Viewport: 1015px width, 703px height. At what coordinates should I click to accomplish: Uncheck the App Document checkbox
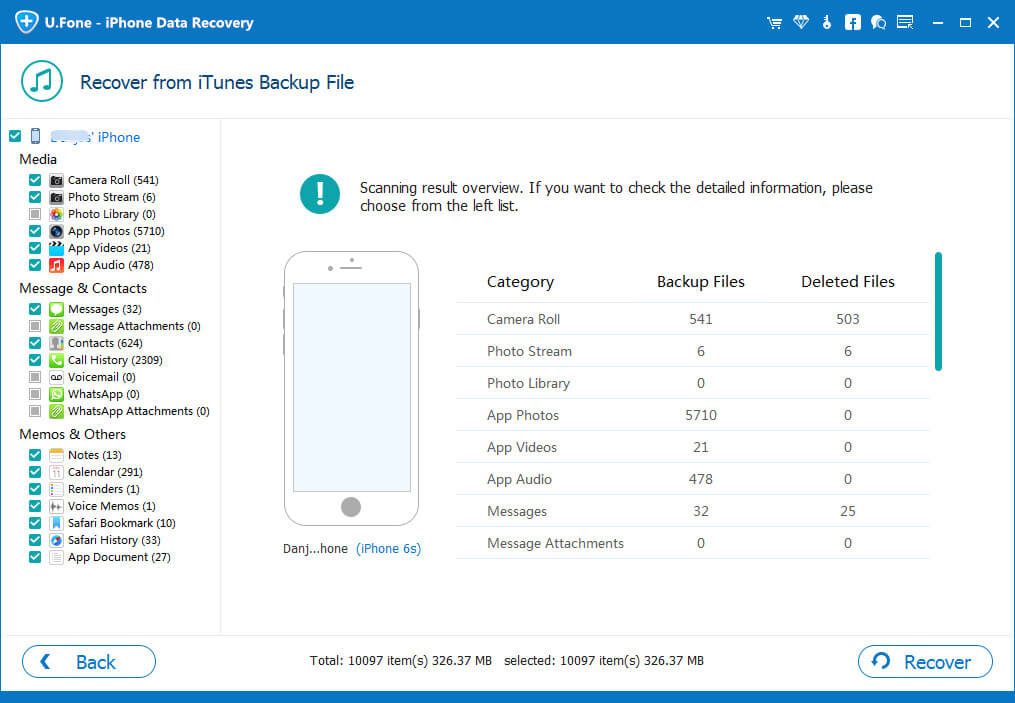(x=35, y=557)
